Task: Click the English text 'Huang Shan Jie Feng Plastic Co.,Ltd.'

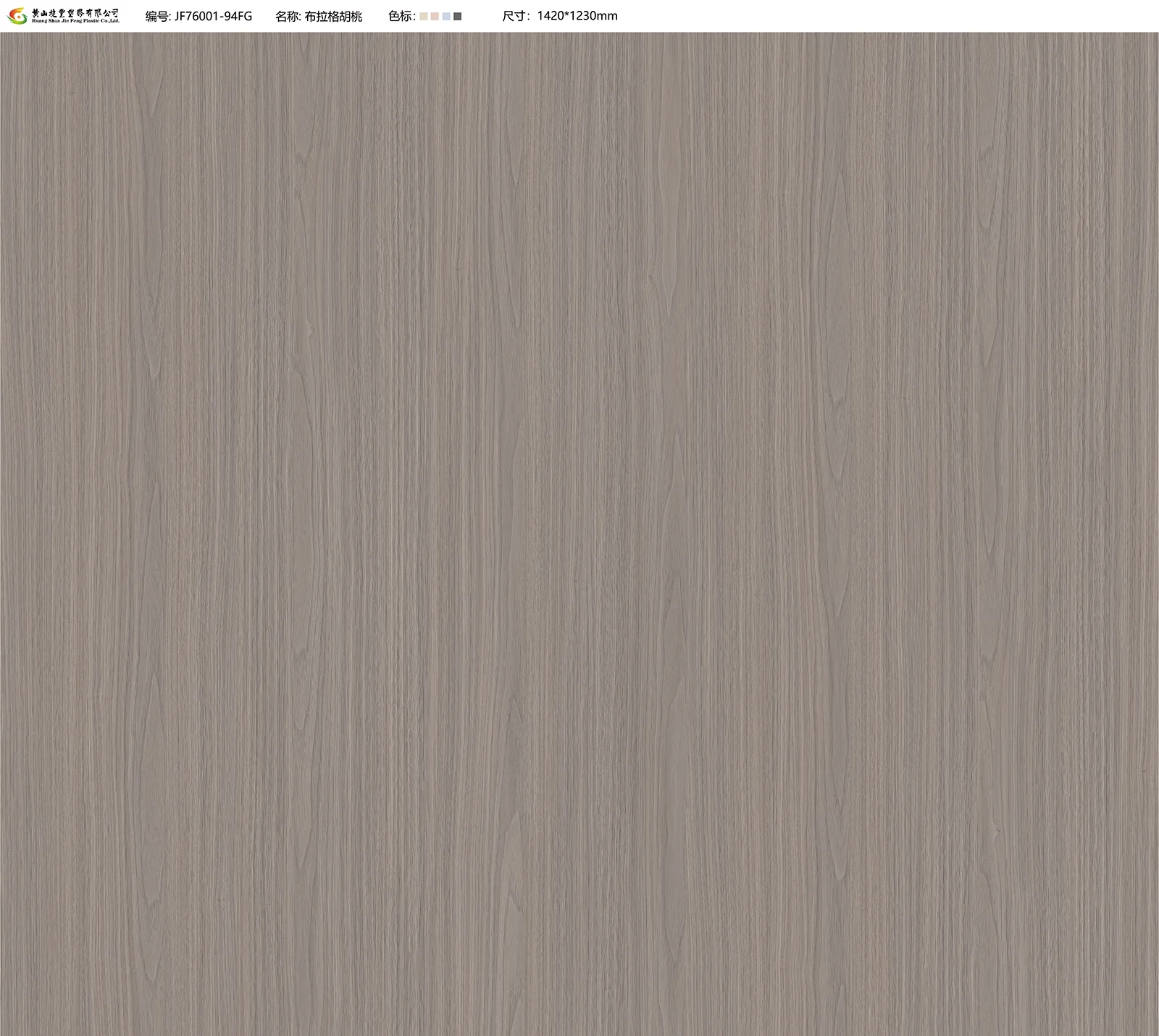Action: pyautogui.click(x=75, y=21)
